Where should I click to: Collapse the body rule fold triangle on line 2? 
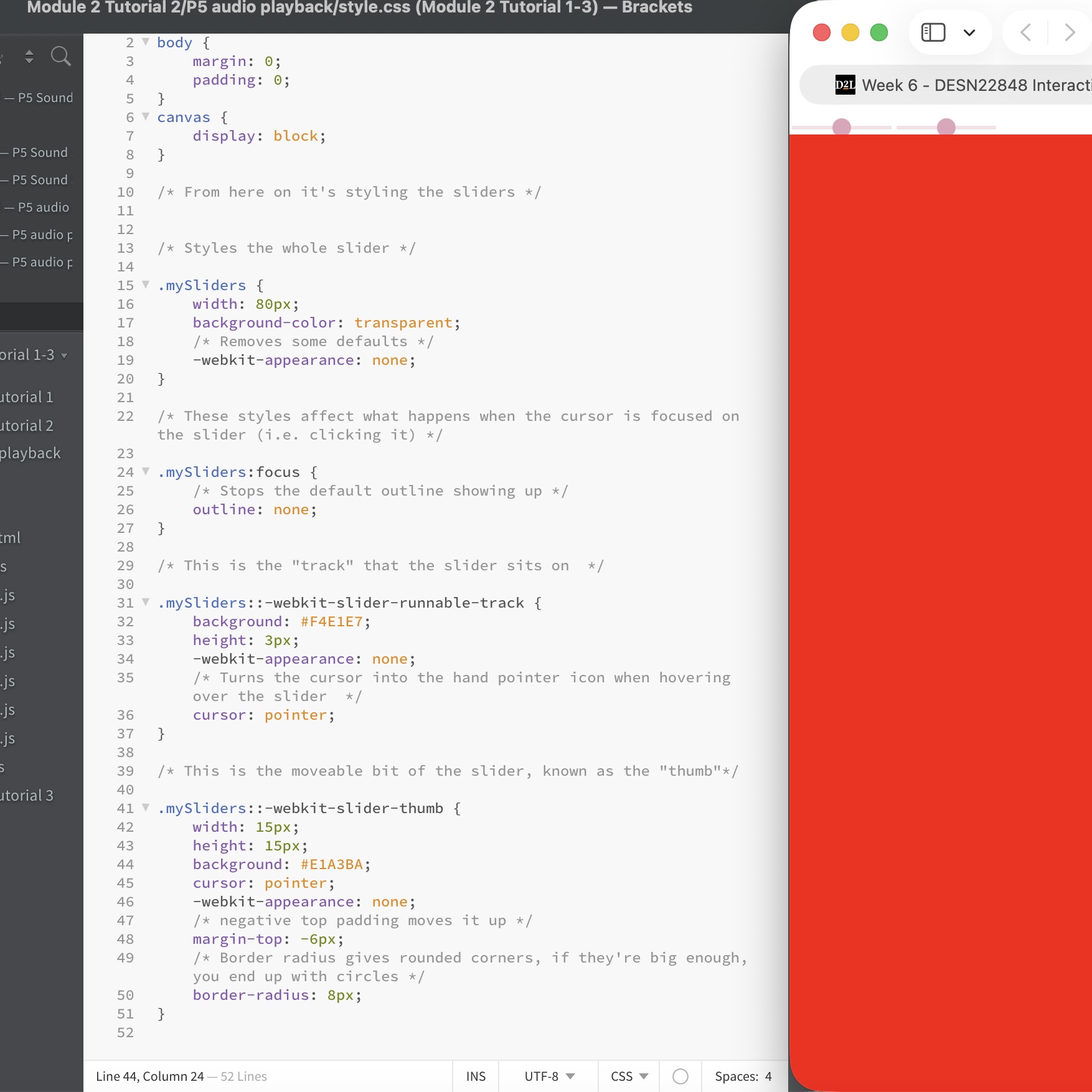[145, 41]
